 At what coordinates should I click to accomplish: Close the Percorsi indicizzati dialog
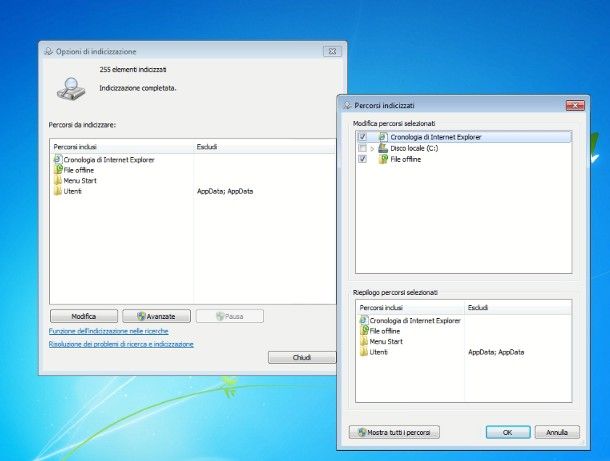coord(575,105)
